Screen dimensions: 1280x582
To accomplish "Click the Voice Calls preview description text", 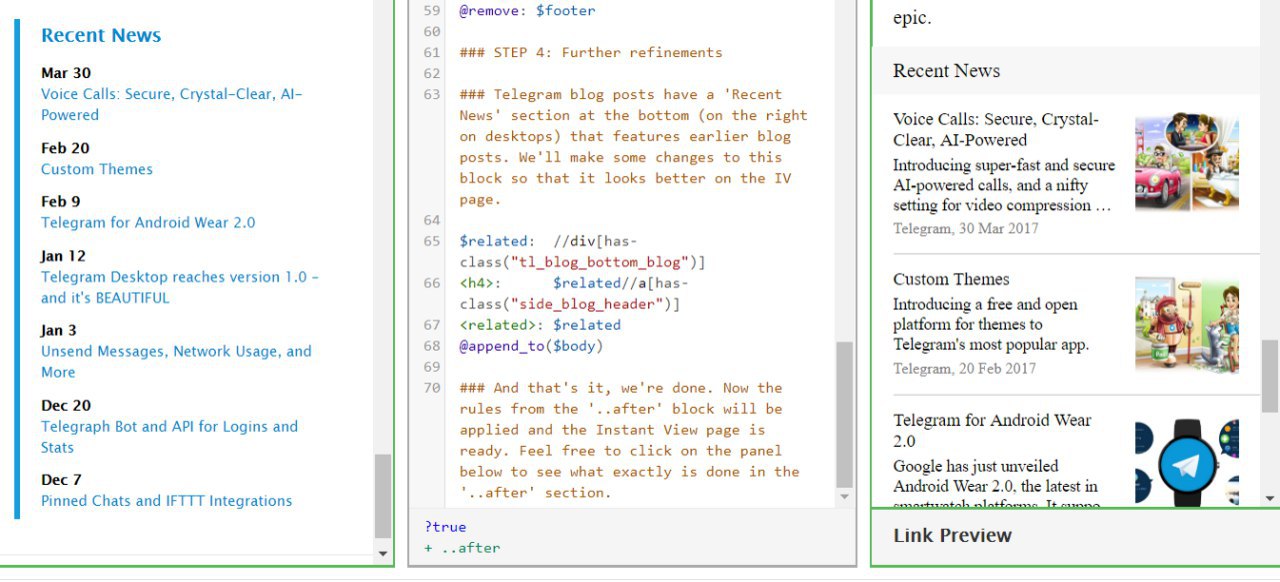I will pos(1003,186).
